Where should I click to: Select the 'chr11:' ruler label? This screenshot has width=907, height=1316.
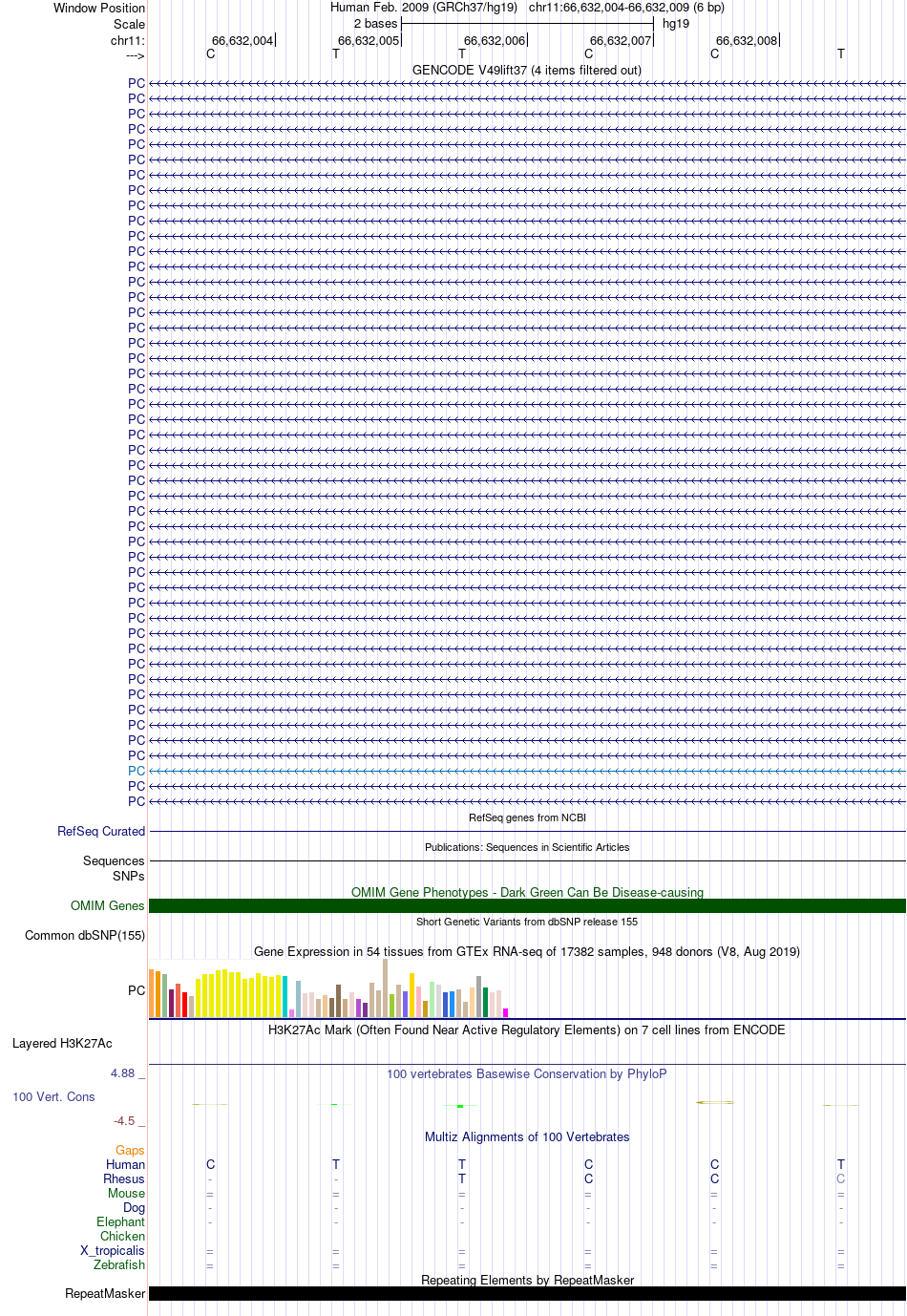[x=128, y=40]
